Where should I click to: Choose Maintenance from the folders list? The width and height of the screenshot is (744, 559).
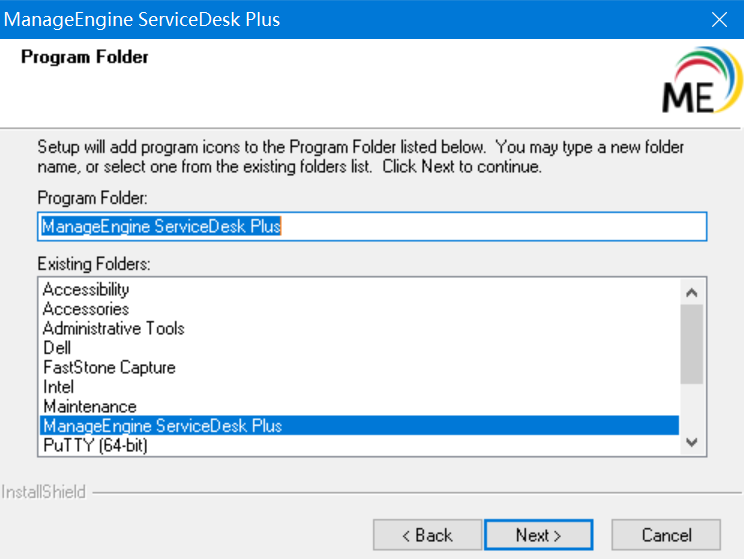pos(89,407)
